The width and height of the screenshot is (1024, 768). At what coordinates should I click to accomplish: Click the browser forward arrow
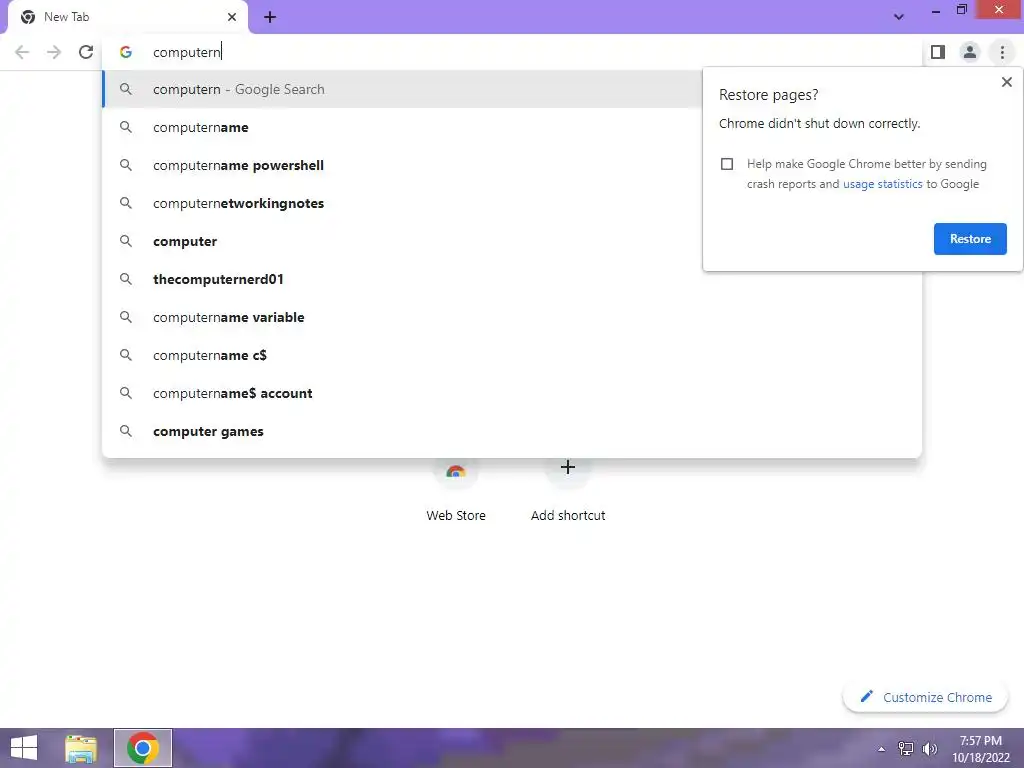click(54, 52)
